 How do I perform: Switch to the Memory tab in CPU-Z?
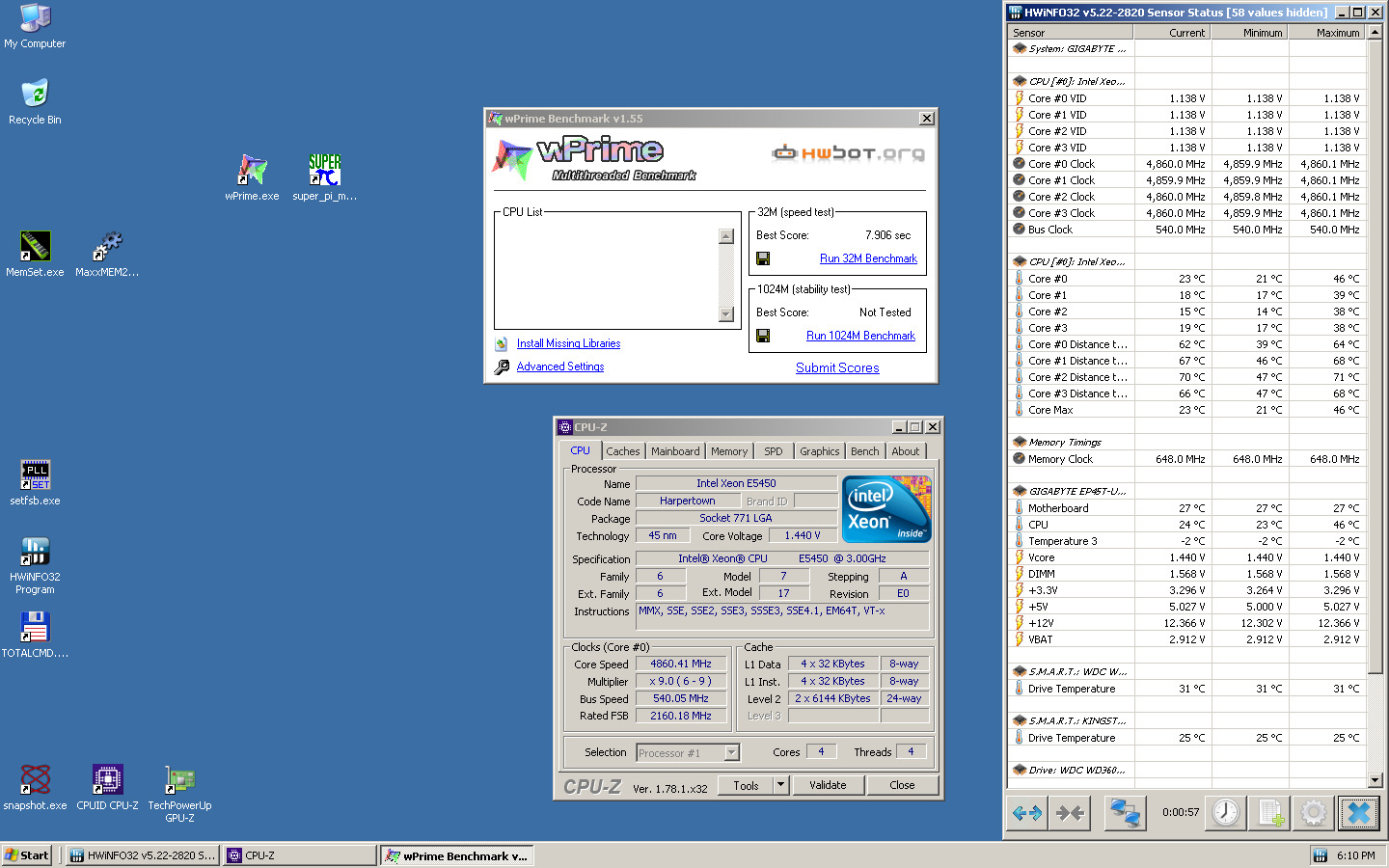729,451
